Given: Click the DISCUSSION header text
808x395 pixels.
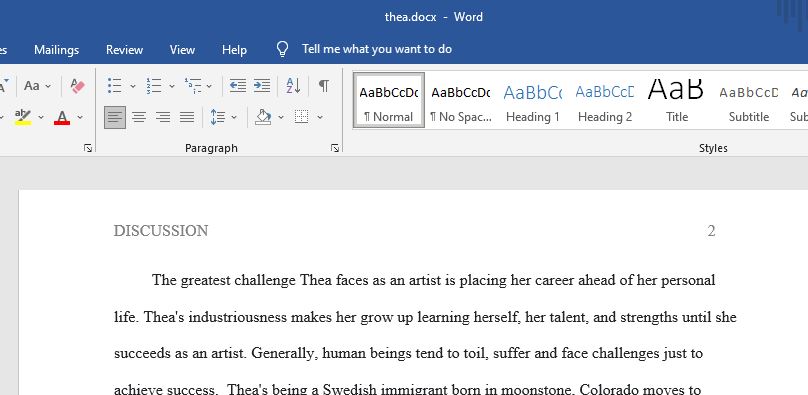Looking at the screenshot, I should [x=161, y=231].
